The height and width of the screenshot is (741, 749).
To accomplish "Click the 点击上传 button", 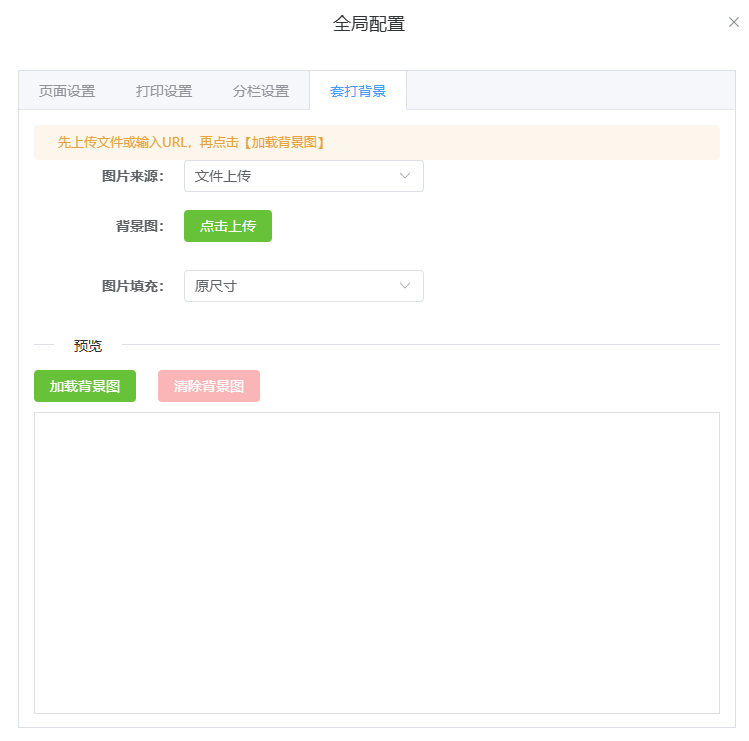I will tap(228, 226).
